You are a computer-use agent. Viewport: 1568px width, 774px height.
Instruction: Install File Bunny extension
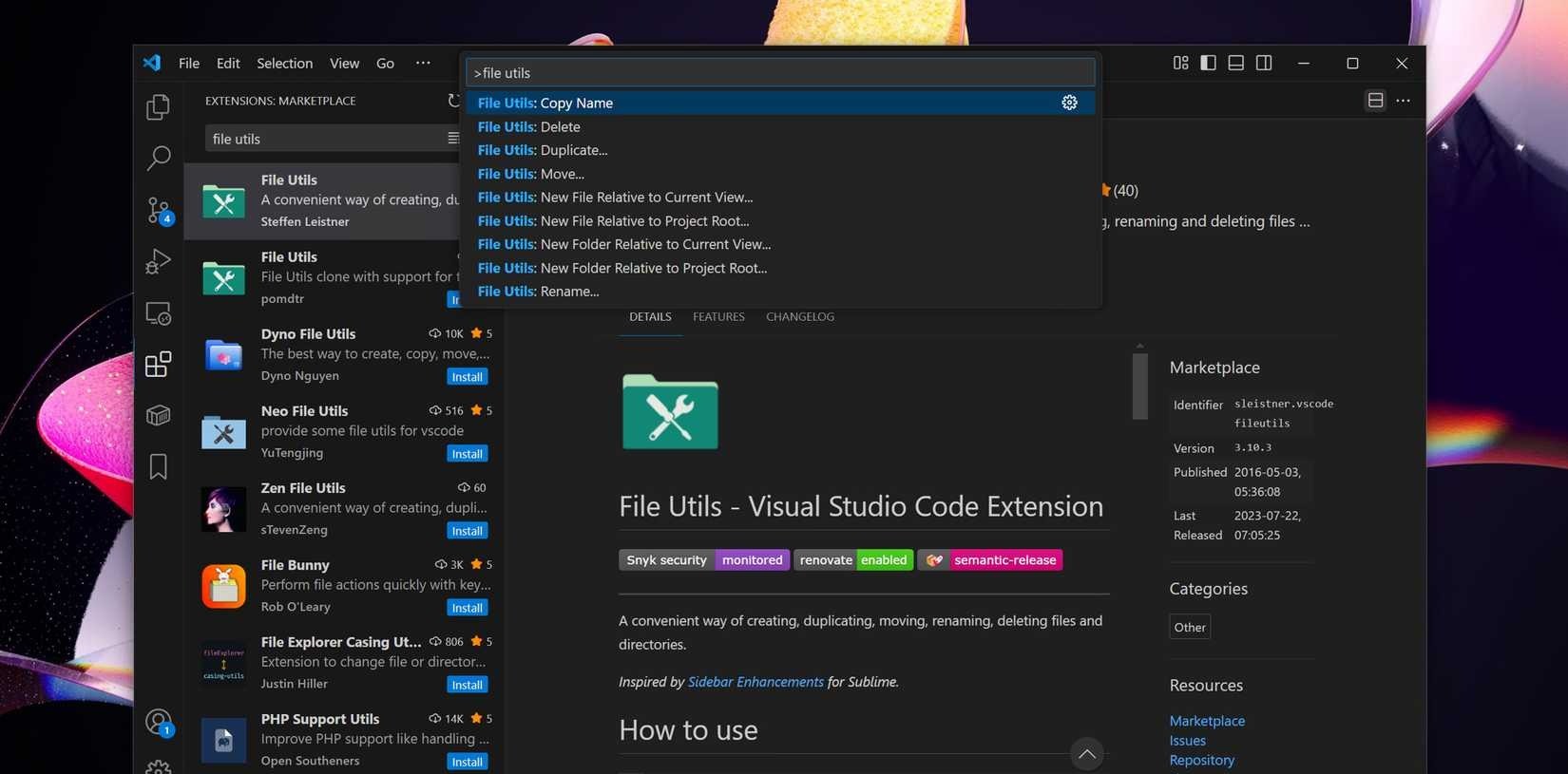click(x=467, y=608)
